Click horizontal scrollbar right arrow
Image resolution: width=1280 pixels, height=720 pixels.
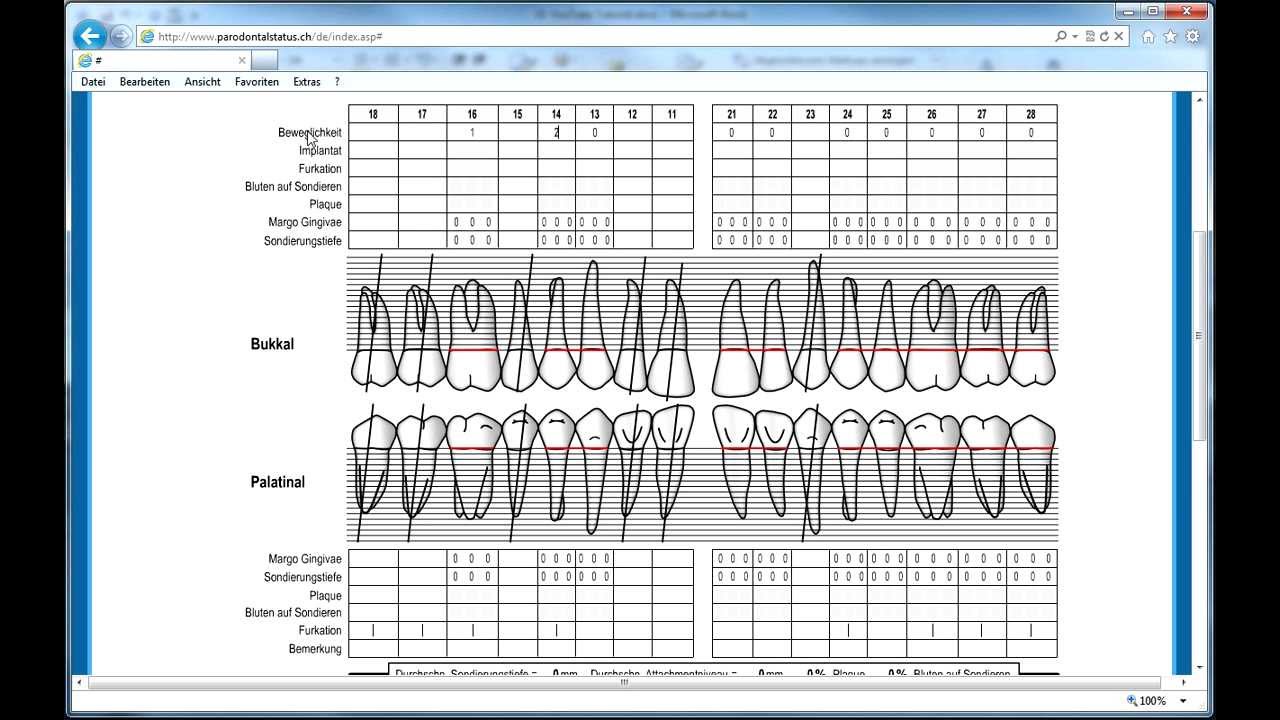coord(1186,683)
